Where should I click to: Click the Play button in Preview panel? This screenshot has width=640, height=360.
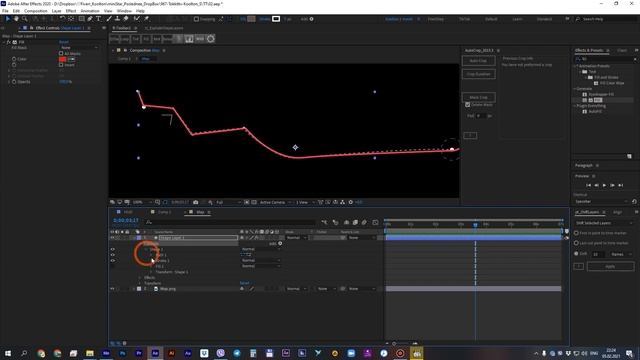pyautogui.click(x=604, y=185)
